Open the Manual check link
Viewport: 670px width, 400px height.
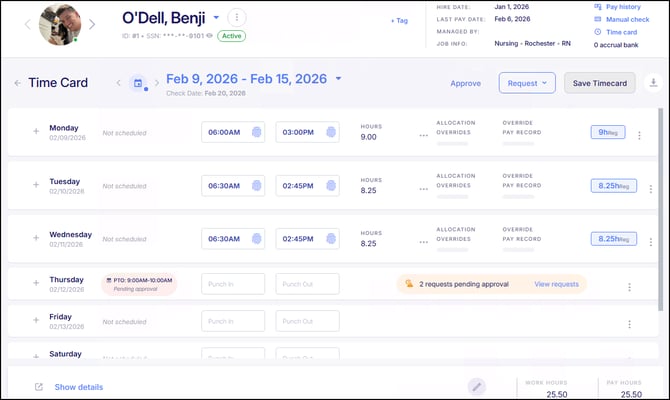tap(627, 19)
